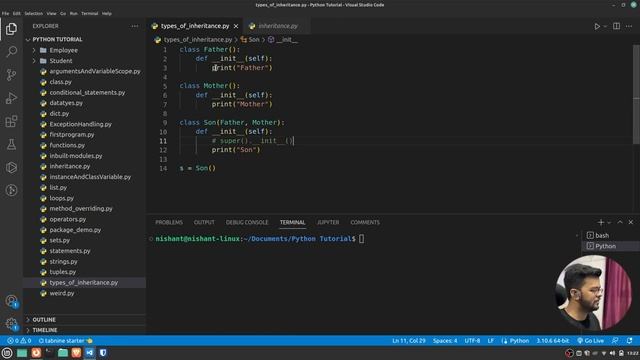640x360 pixels.
Task: Maximize the terminal panel size
Action: pyautogui.click(x=620, y=222)
